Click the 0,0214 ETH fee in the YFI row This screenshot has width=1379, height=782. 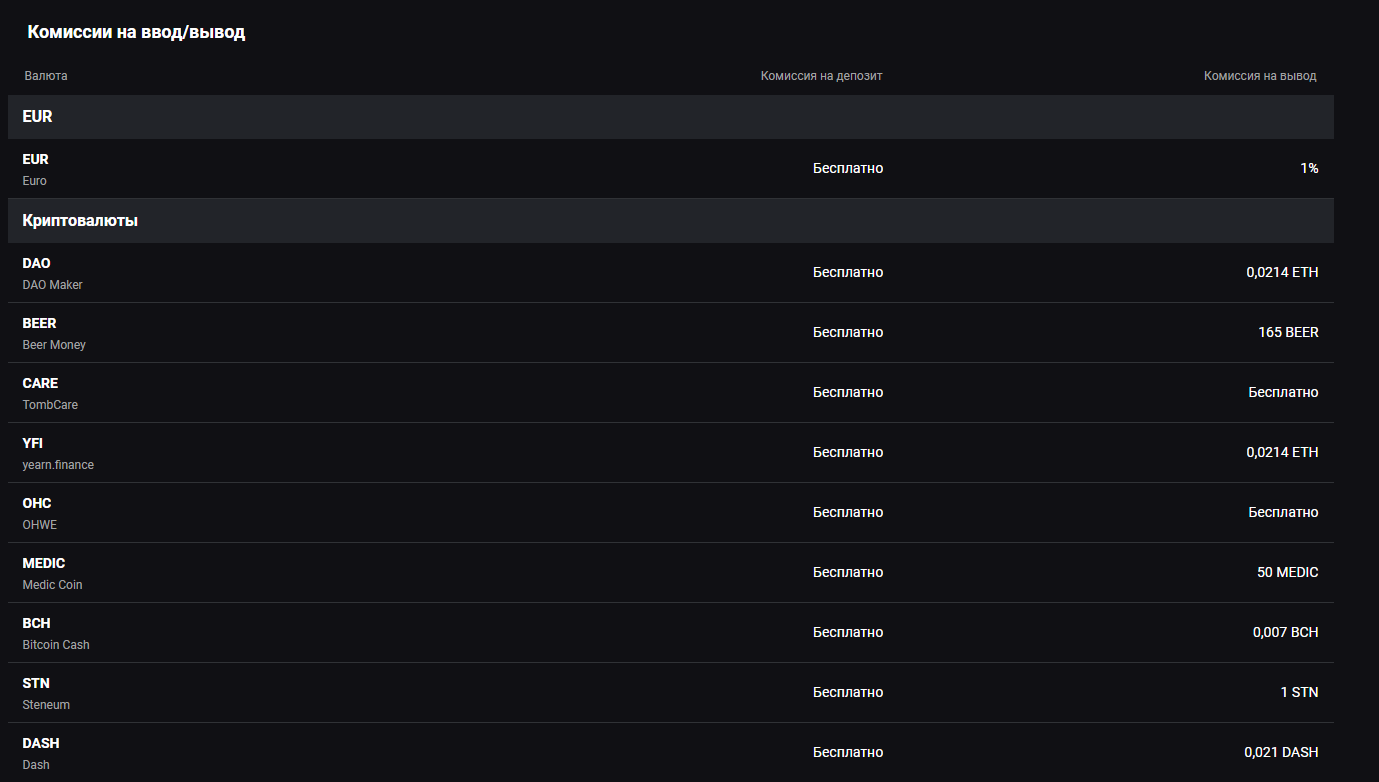[1282, 452]
